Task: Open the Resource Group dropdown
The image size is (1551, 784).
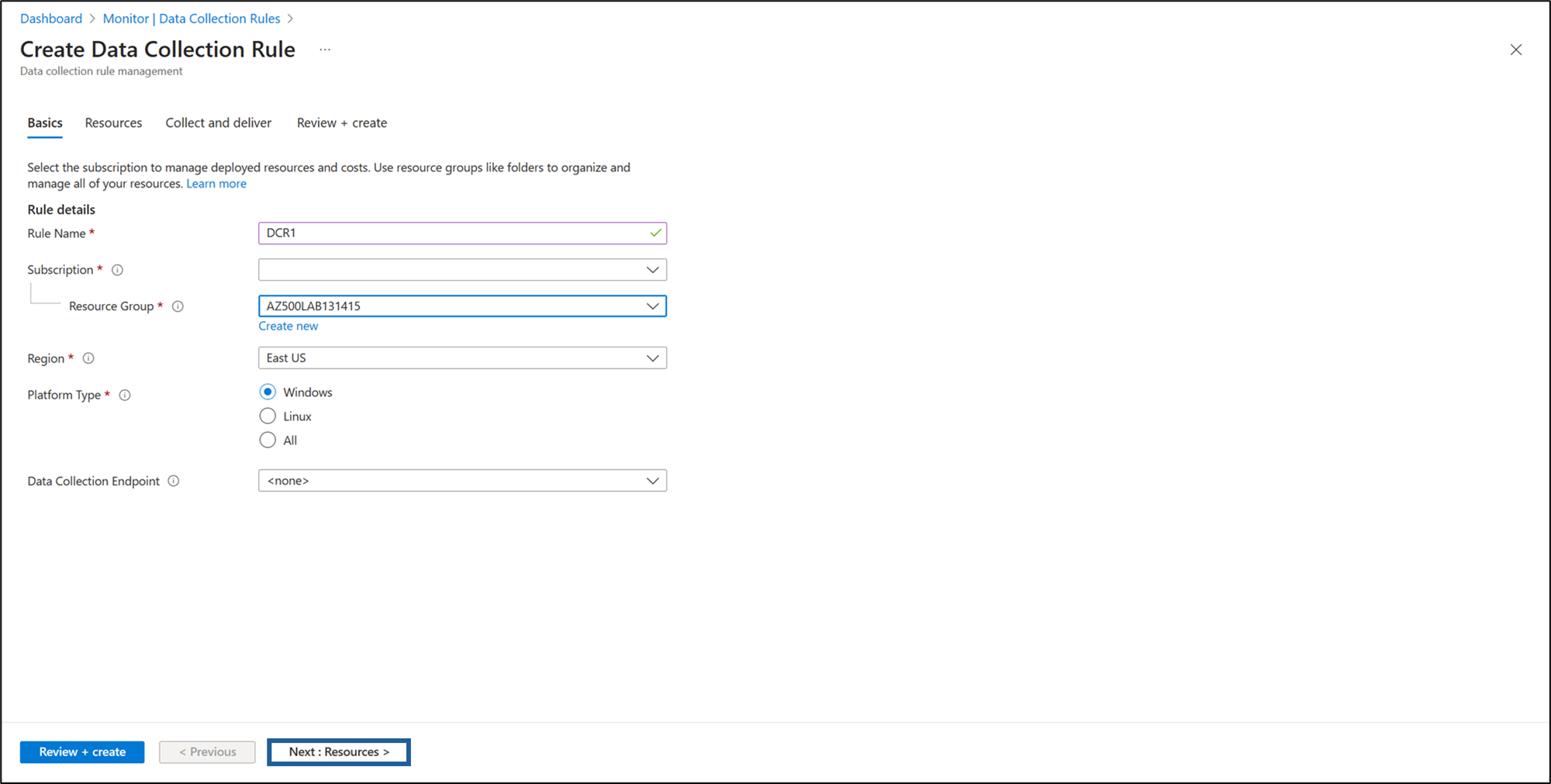Action: (462, 306)
